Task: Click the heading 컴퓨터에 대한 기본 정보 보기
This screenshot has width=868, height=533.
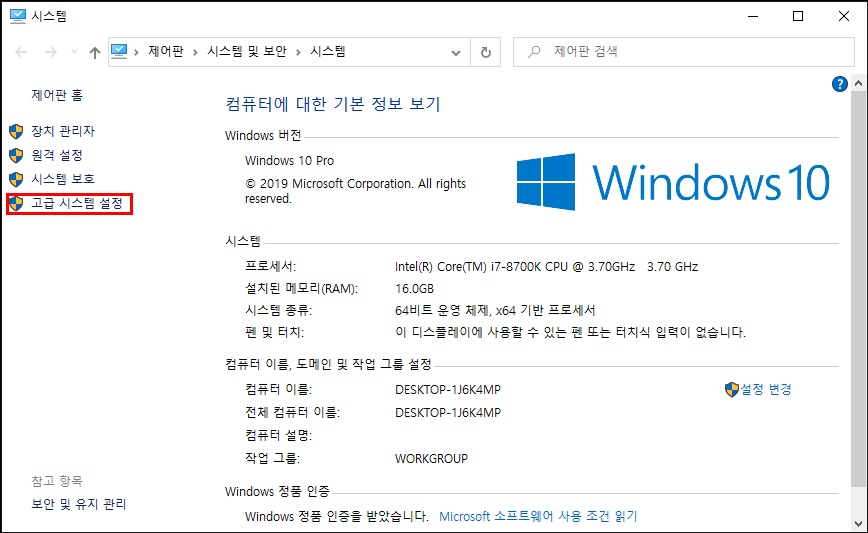Action: pos(333,104)
